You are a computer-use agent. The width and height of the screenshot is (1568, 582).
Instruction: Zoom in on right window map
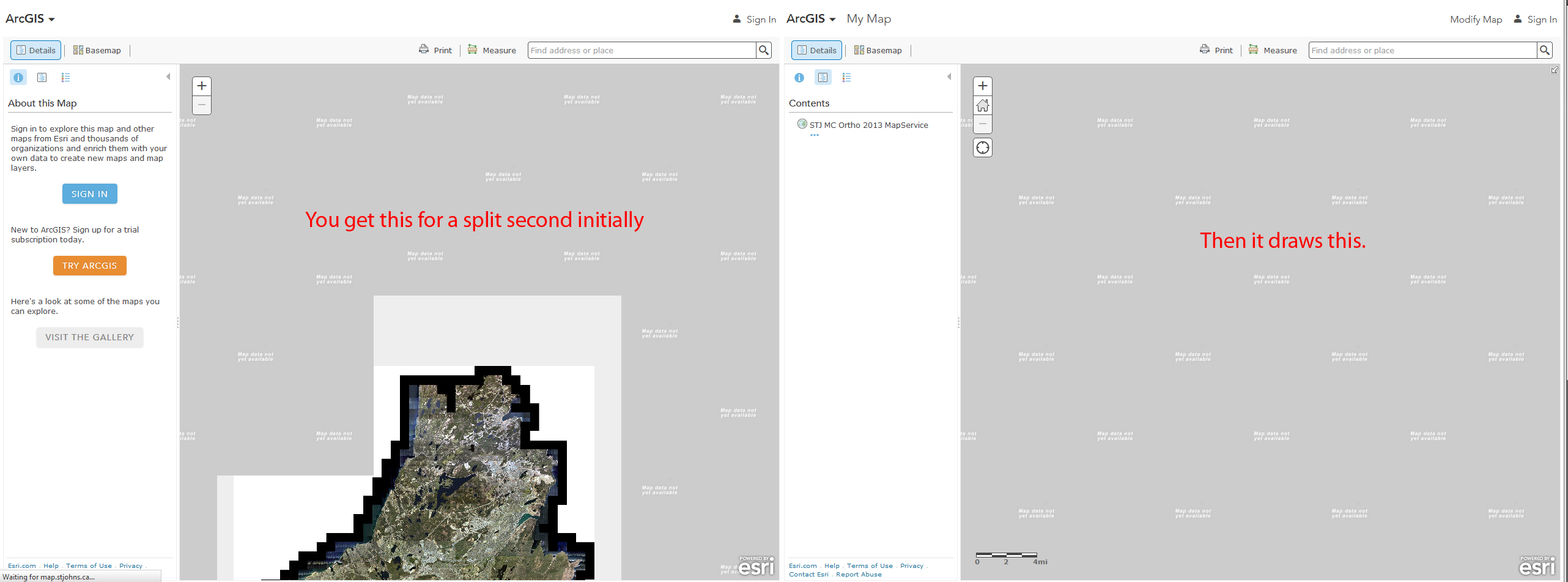[983, 86]
